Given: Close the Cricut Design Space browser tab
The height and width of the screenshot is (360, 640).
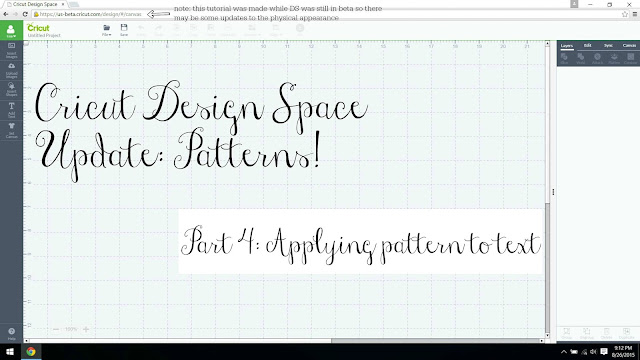Looking at the screenshot, I should point(63,4).
